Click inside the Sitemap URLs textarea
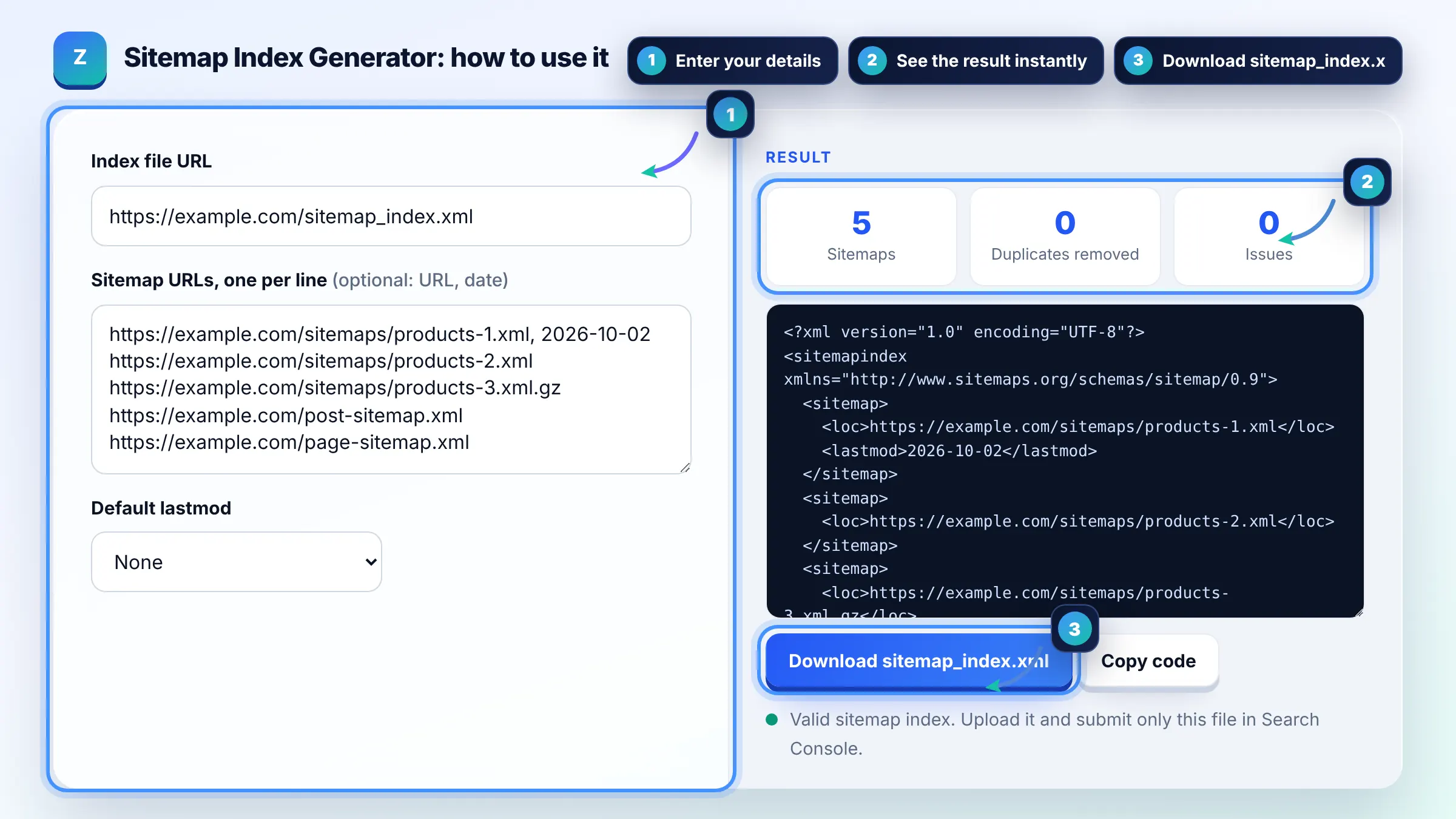 (x=391, y=389)
